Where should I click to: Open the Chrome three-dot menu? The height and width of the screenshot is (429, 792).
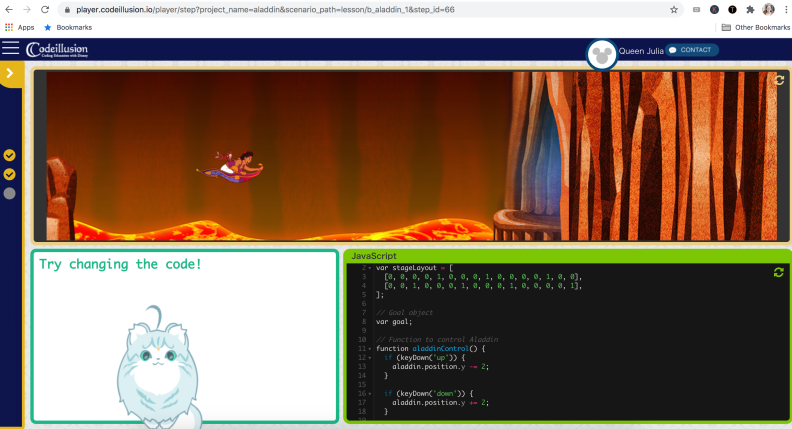click(786, 10)
